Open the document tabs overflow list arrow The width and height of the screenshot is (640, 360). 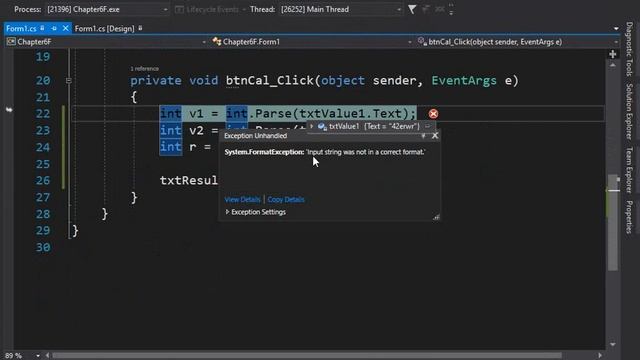[x=616, y=29]
